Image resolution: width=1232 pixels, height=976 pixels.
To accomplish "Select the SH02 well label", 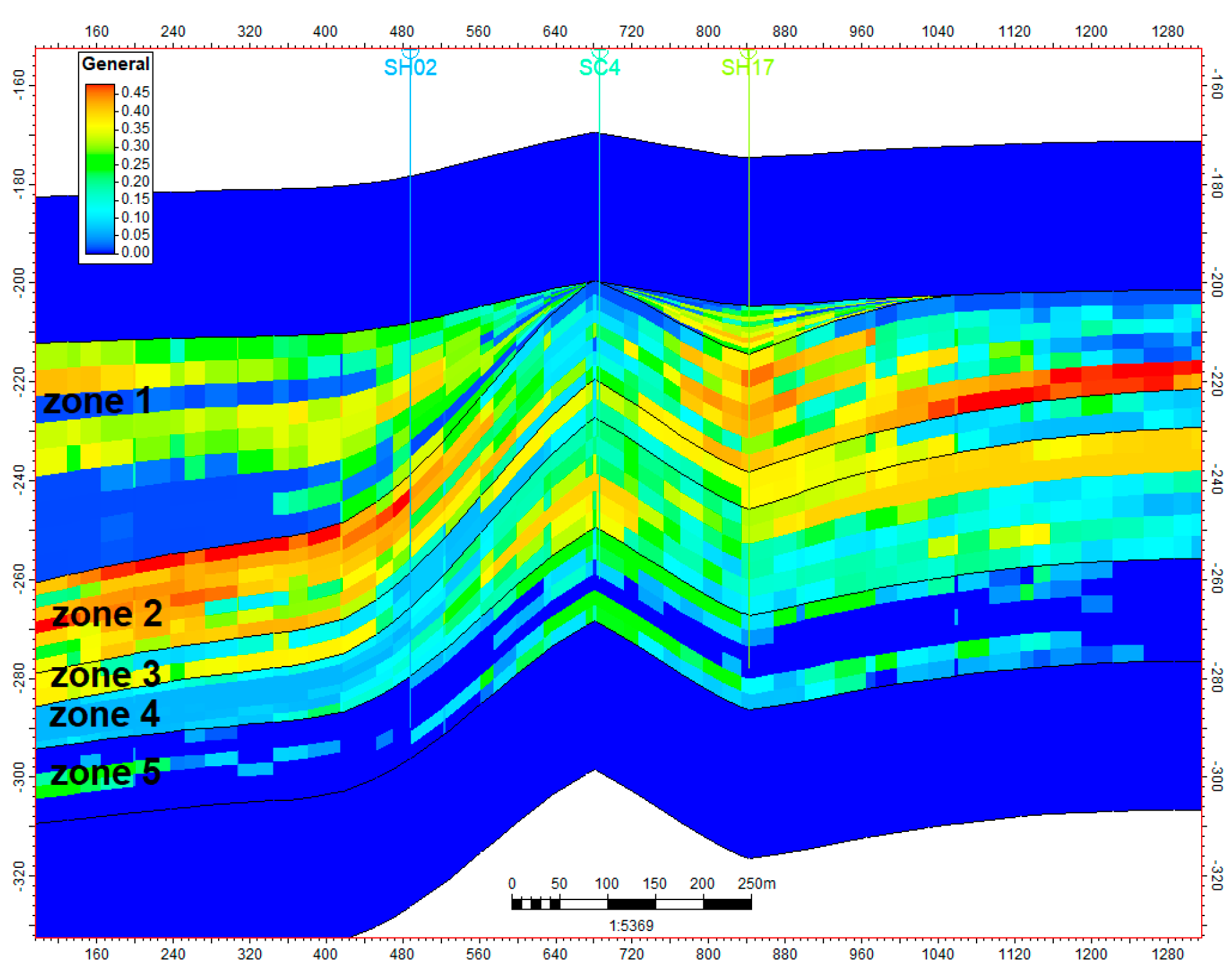I will coord(410,68).
